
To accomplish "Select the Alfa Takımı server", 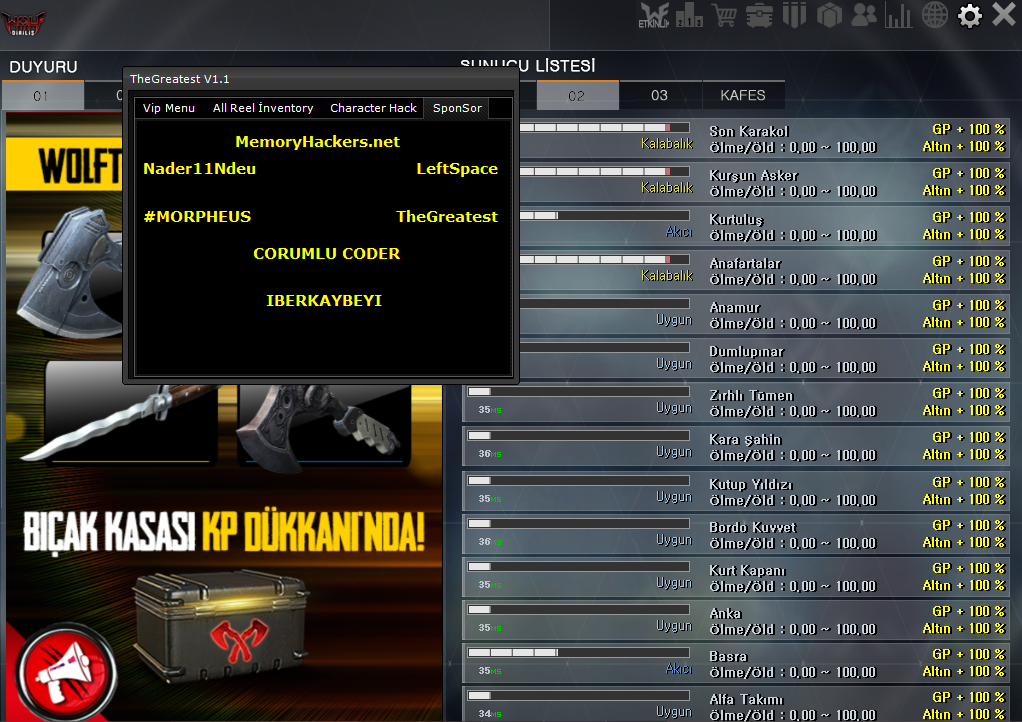I will [x=736, y=705].
